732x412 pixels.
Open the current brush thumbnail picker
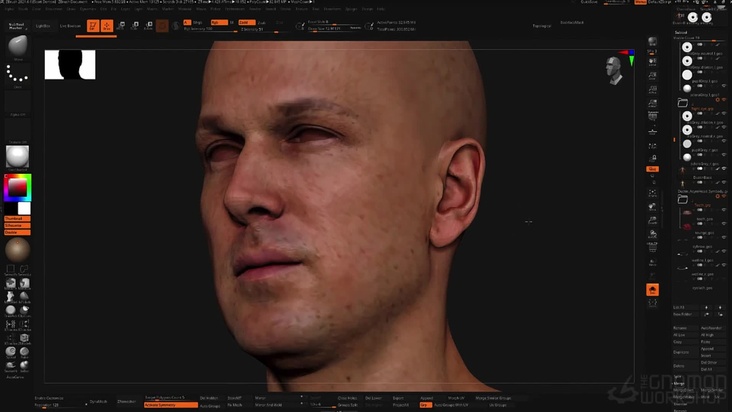pos(17,48)
